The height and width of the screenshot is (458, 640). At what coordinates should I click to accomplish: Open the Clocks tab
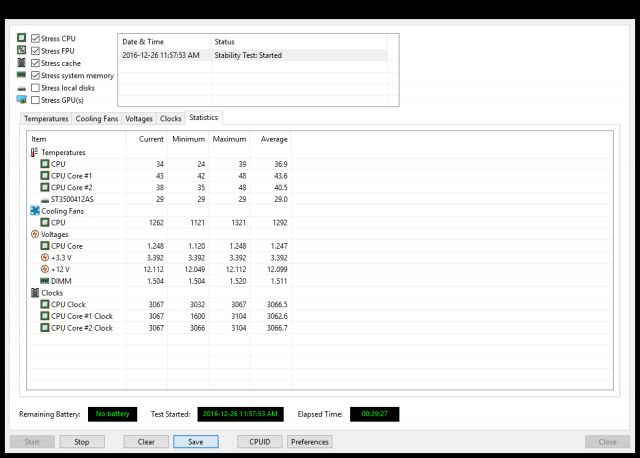click(170, 118)
